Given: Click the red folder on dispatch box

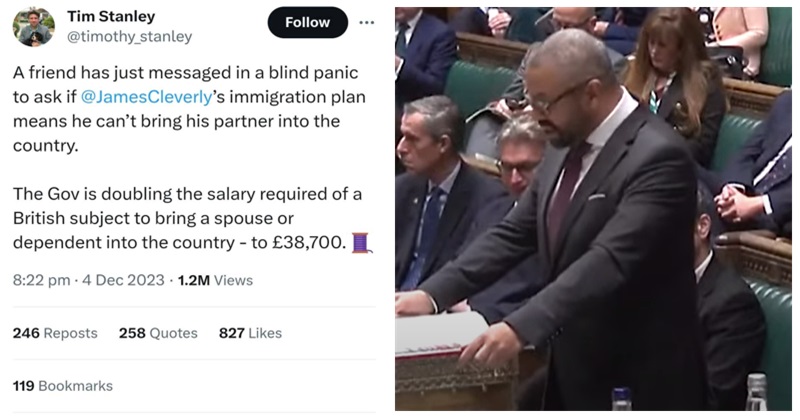Looking at the screenshot, I should coord(443,334).
